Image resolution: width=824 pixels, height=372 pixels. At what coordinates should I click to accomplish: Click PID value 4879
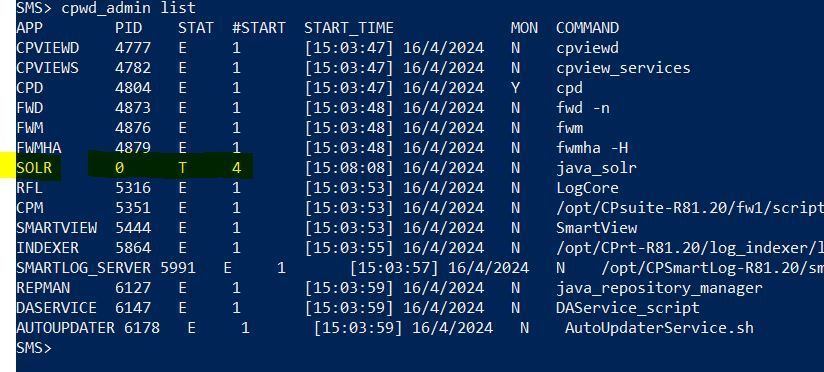pos(133,148)
